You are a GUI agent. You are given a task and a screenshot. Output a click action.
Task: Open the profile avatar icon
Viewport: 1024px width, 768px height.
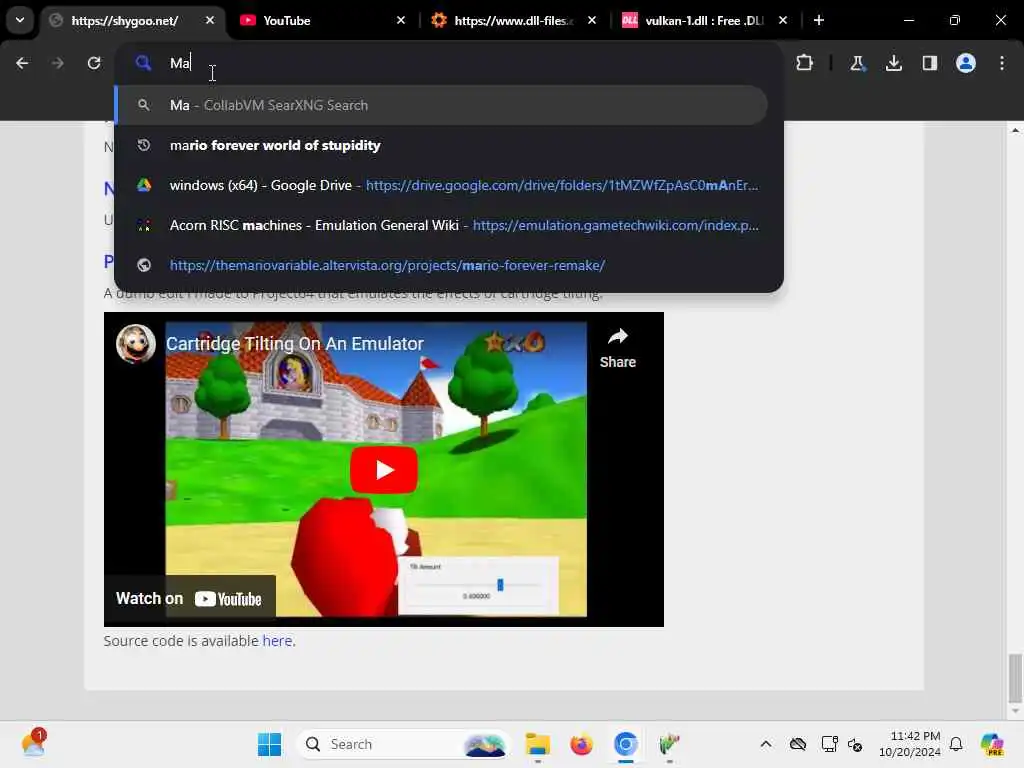966,63
